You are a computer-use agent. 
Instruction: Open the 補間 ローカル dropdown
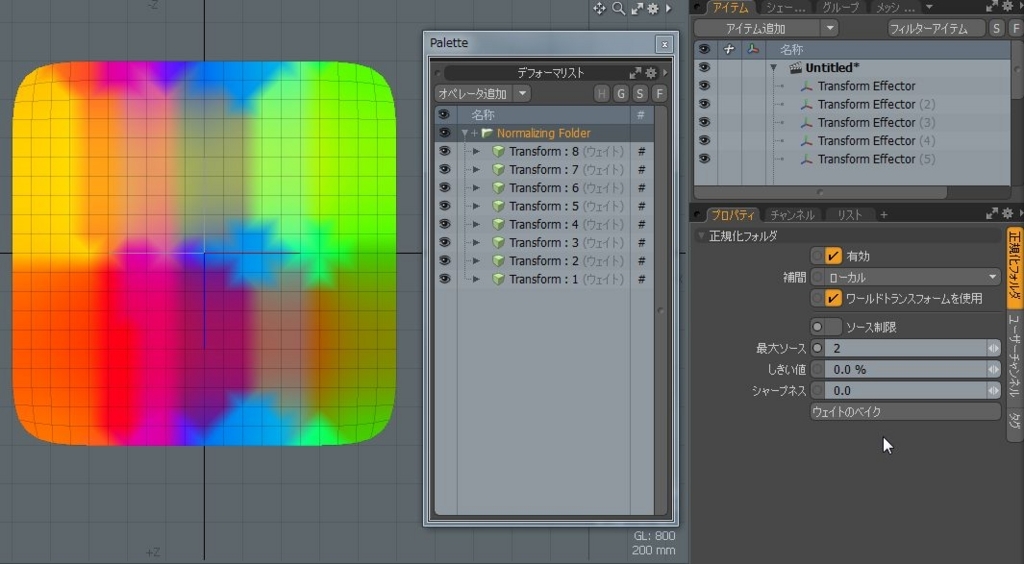click(x=912, y=277)
